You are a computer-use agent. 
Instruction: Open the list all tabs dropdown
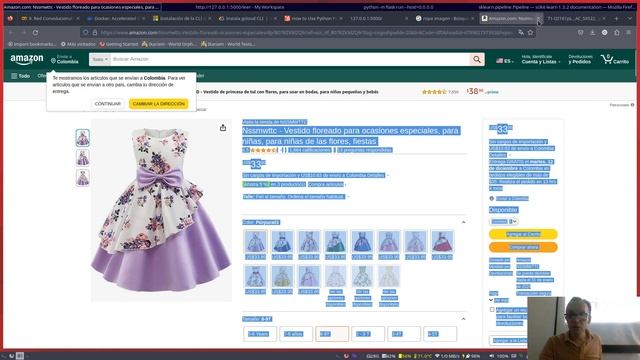click(629, 18)
